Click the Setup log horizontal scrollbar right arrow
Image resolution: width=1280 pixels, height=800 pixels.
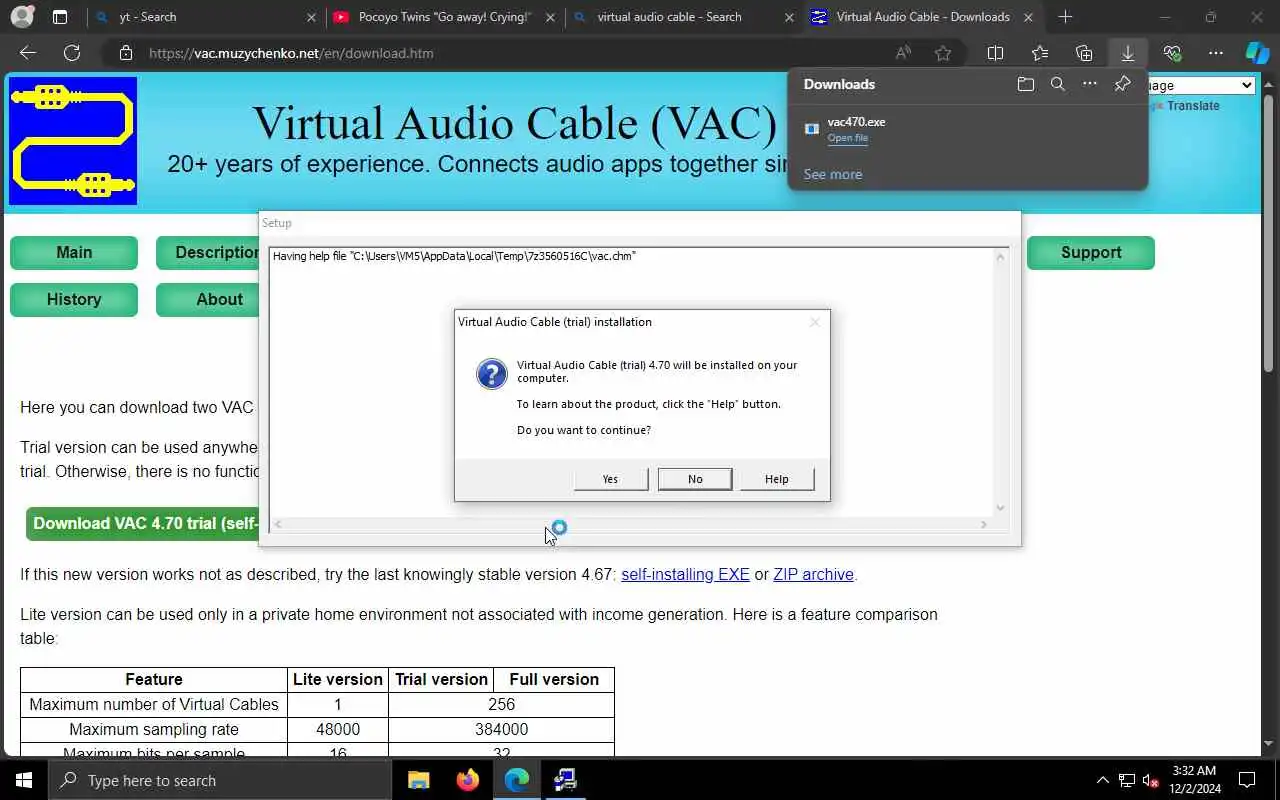click(984, 524)
